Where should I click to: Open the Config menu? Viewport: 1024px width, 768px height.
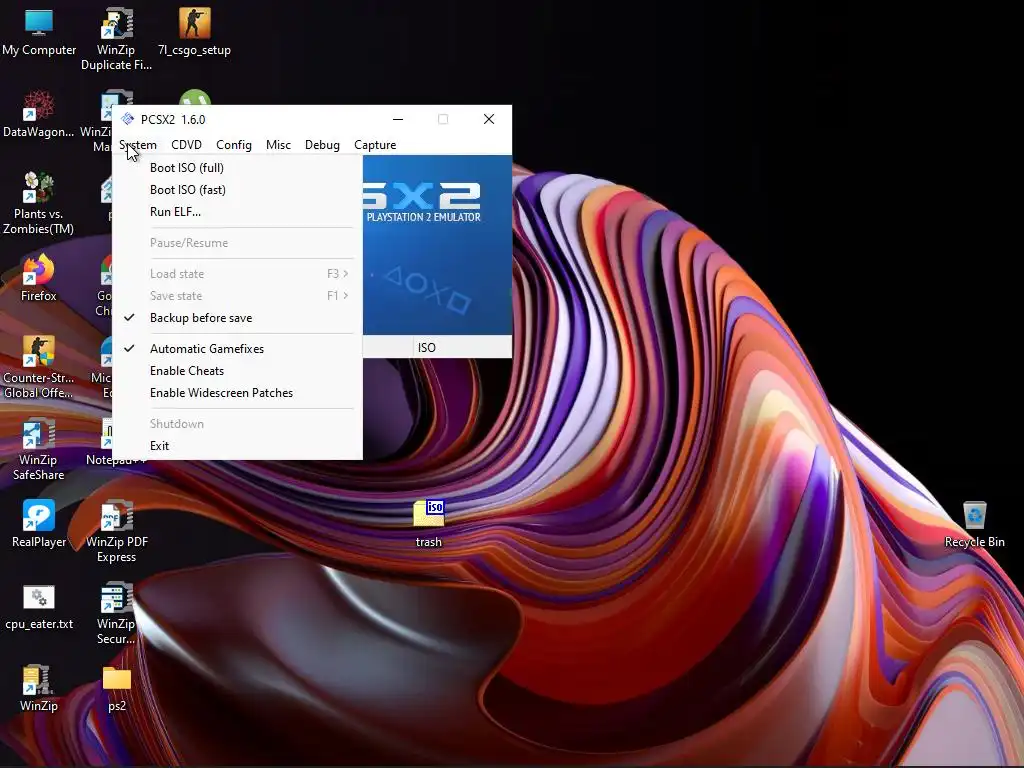(x=234, y=145)
